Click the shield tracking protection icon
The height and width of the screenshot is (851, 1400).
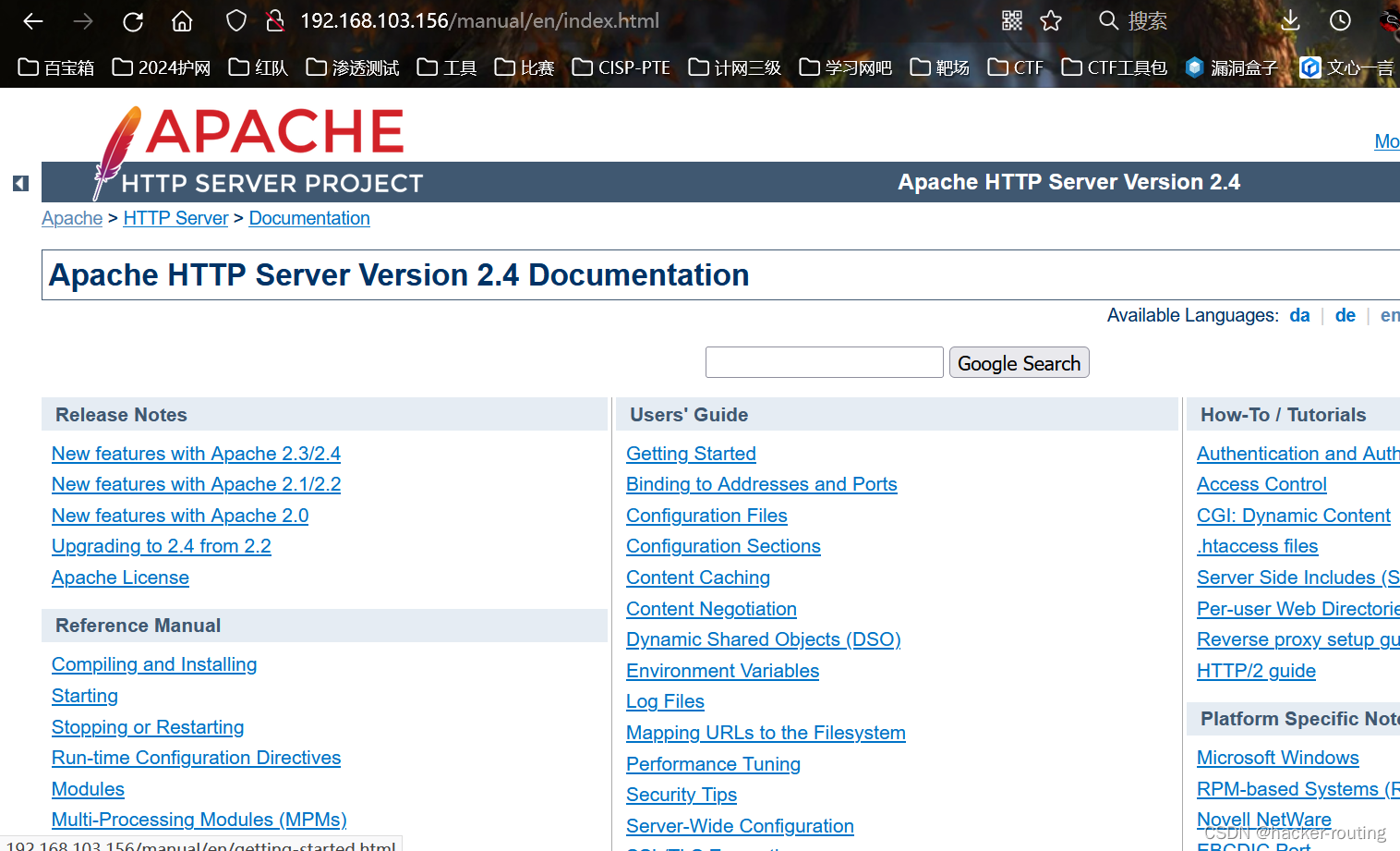[236, 21]
